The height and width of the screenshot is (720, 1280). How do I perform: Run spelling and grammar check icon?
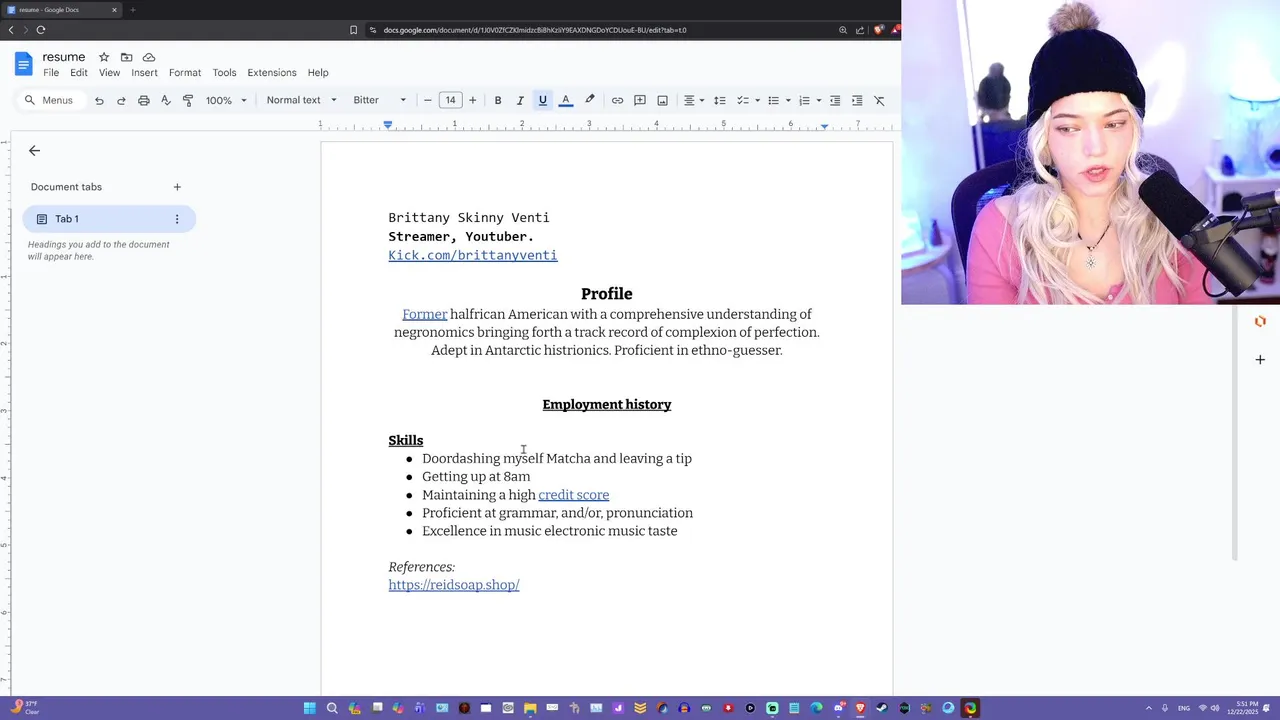166,100
